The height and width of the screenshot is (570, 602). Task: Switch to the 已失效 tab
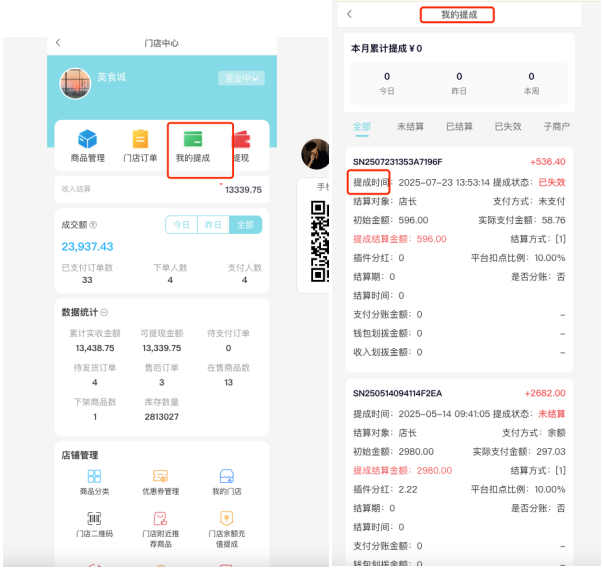(x=507, y=127)
